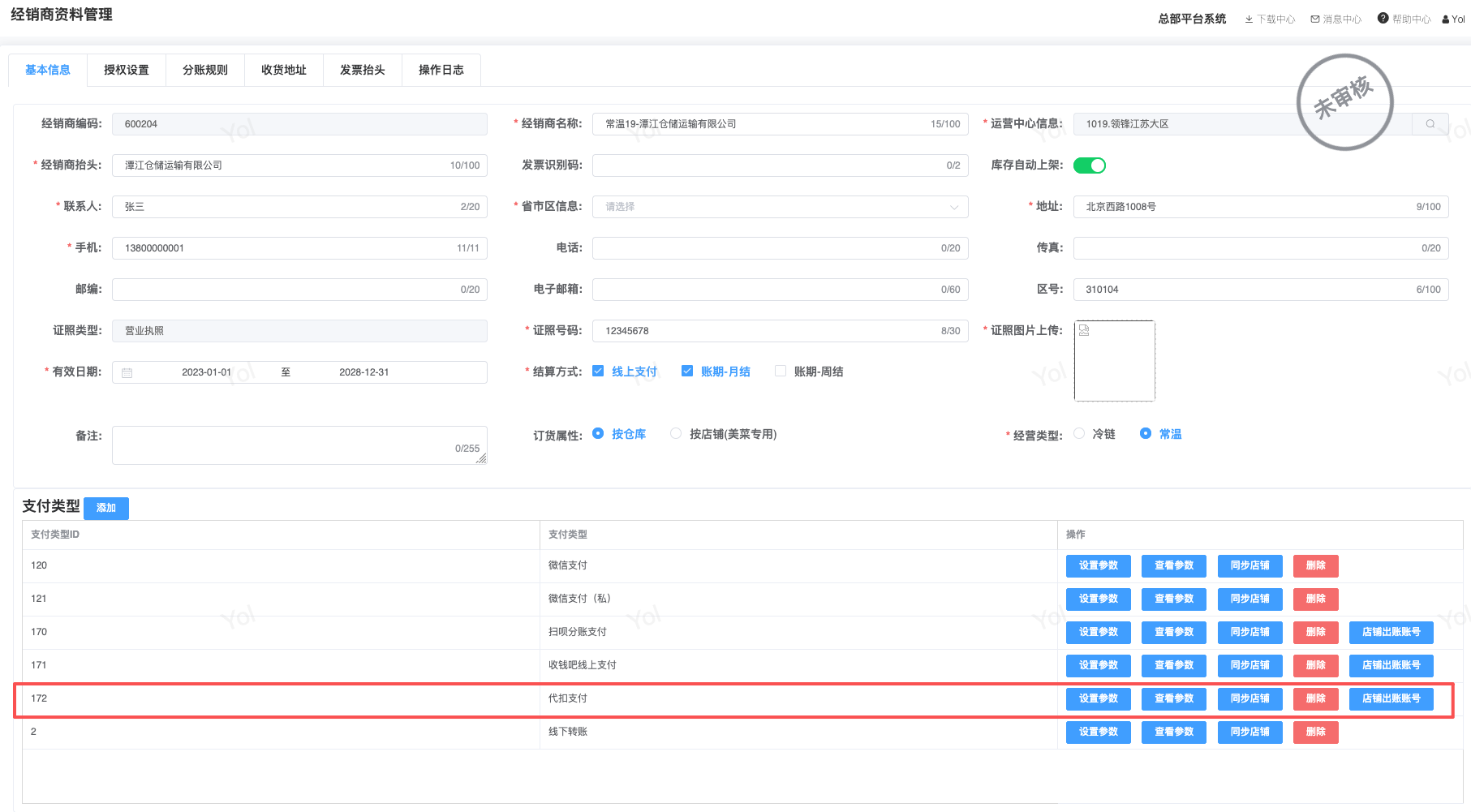The width and height of the screenshot is (1471, 812).
Task: Click 店铺出账账号 for 扫呗分账支付 row
Action: [1391, 632]
